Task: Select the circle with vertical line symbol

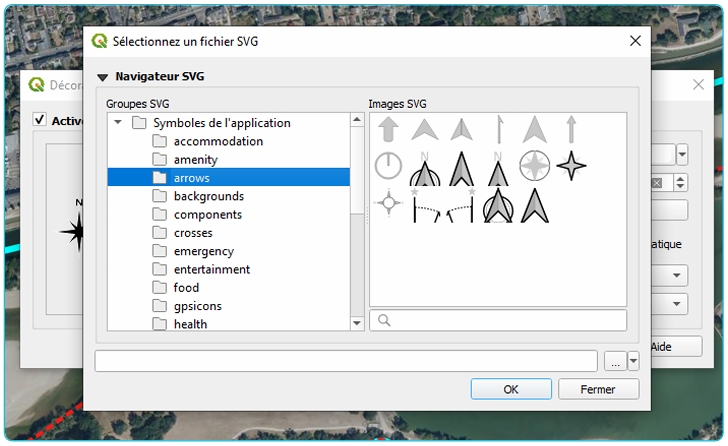Action: (388, 166)
